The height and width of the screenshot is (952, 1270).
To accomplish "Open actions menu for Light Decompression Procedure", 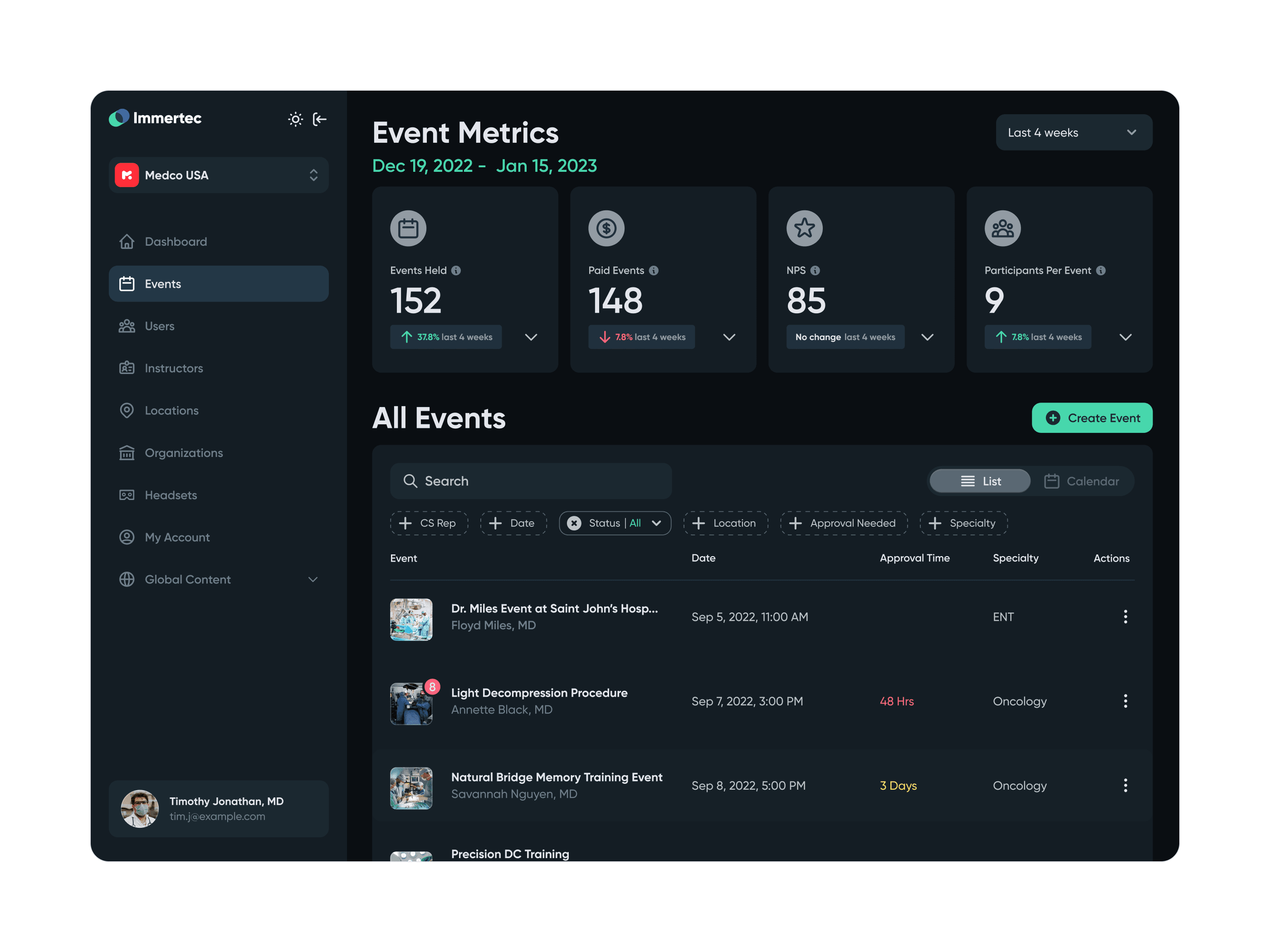I will click(1125, 701).
